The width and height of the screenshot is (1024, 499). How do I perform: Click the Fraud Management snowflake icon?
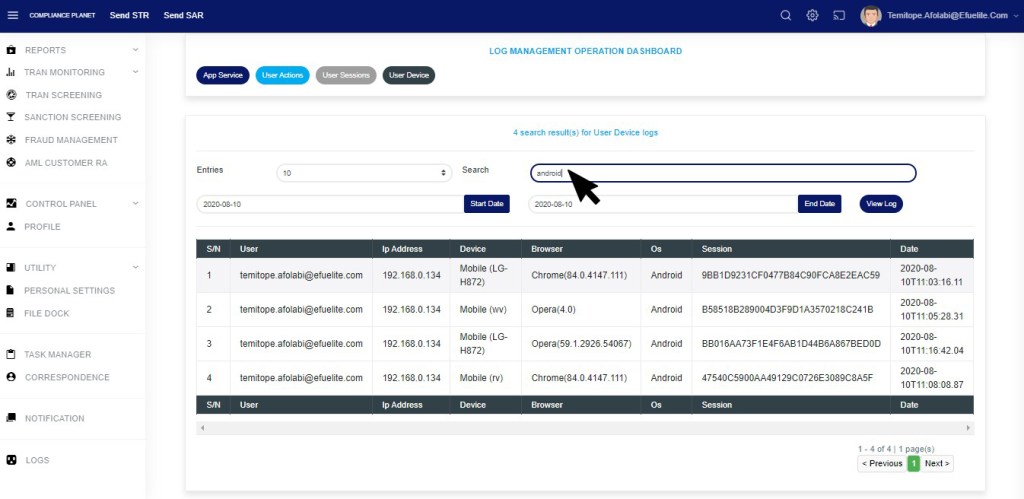pos(11,140)
